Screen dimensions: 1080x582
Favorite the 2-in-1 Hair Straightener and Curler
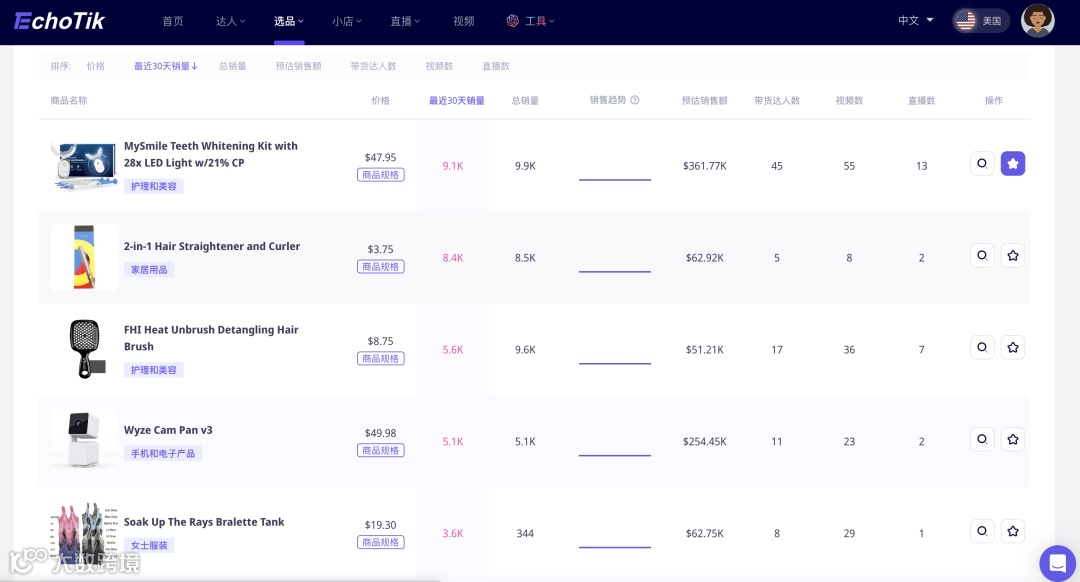tap(1012, 256)
